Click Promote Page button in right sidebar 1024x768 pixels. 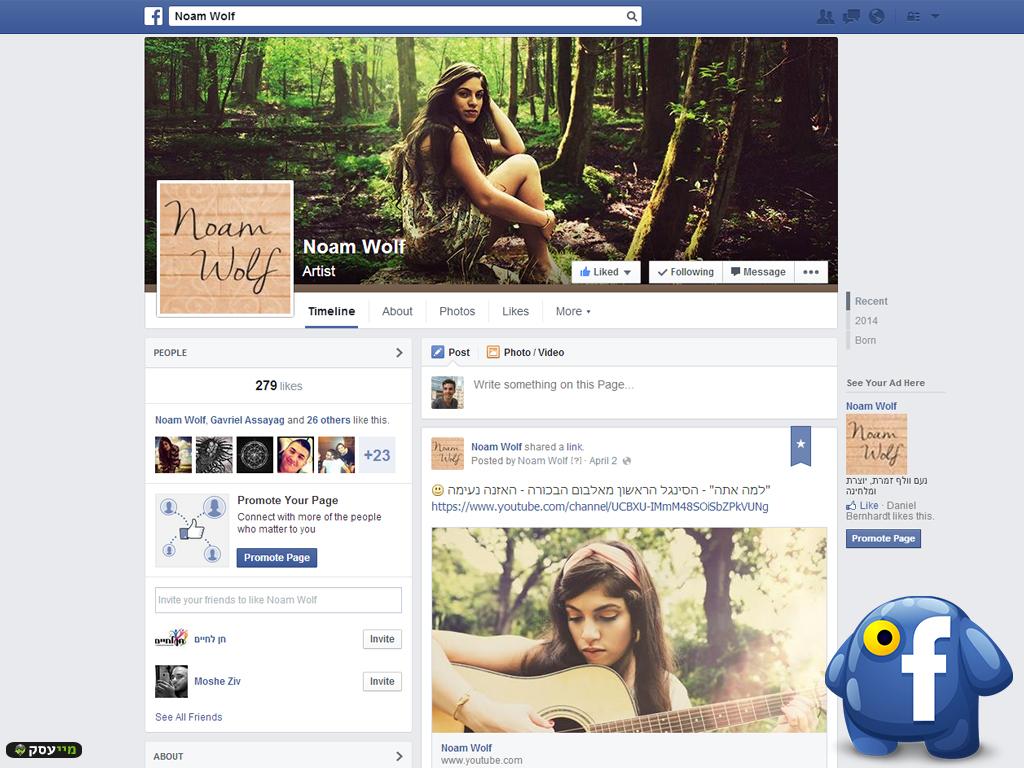884,539
